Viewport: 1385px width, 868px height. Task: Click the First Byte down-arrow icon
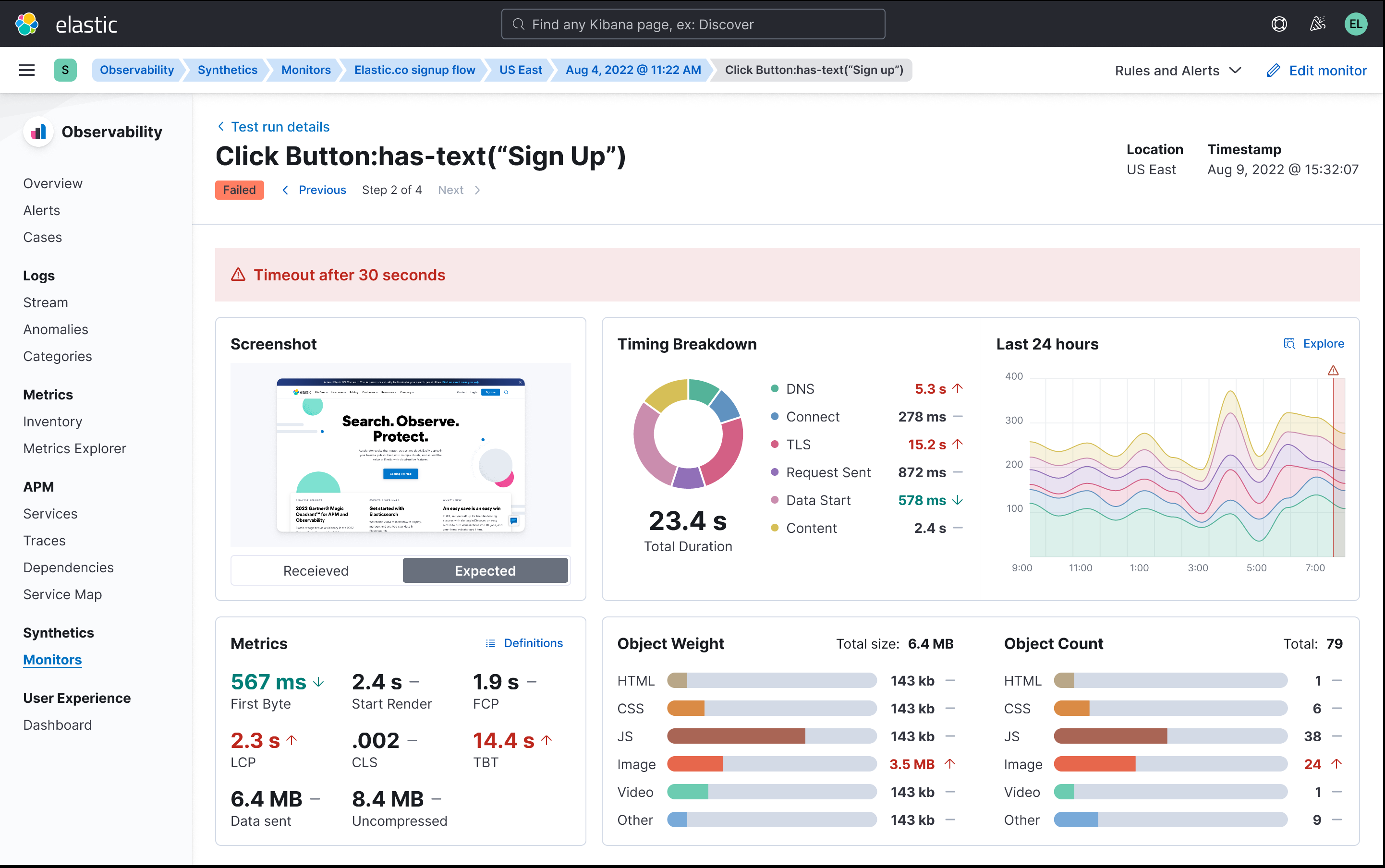click(x=319, y=682)
